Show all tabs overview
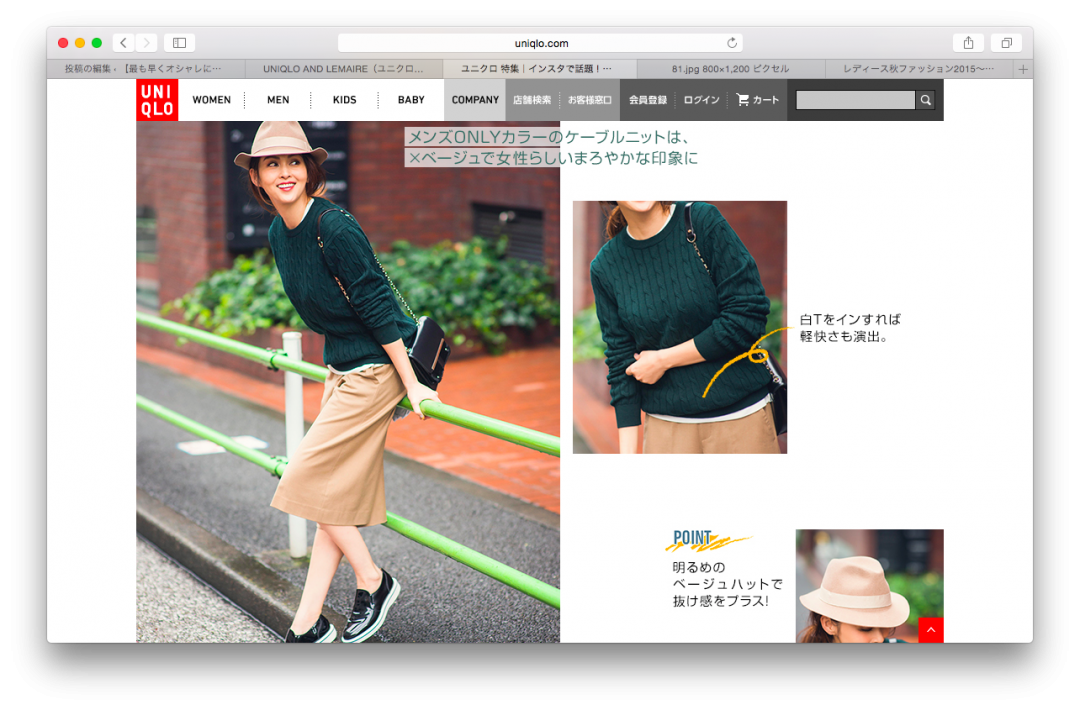 [x=1006, y=43]
